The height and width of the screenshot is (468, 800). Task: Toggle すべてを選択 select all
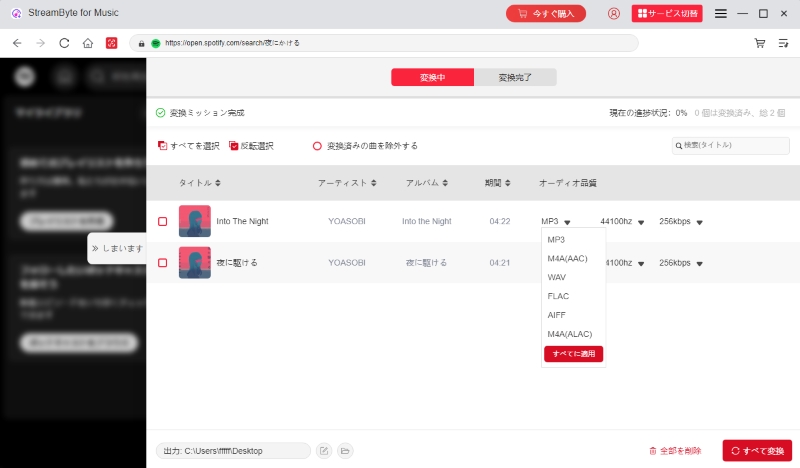tap(188, 146)
